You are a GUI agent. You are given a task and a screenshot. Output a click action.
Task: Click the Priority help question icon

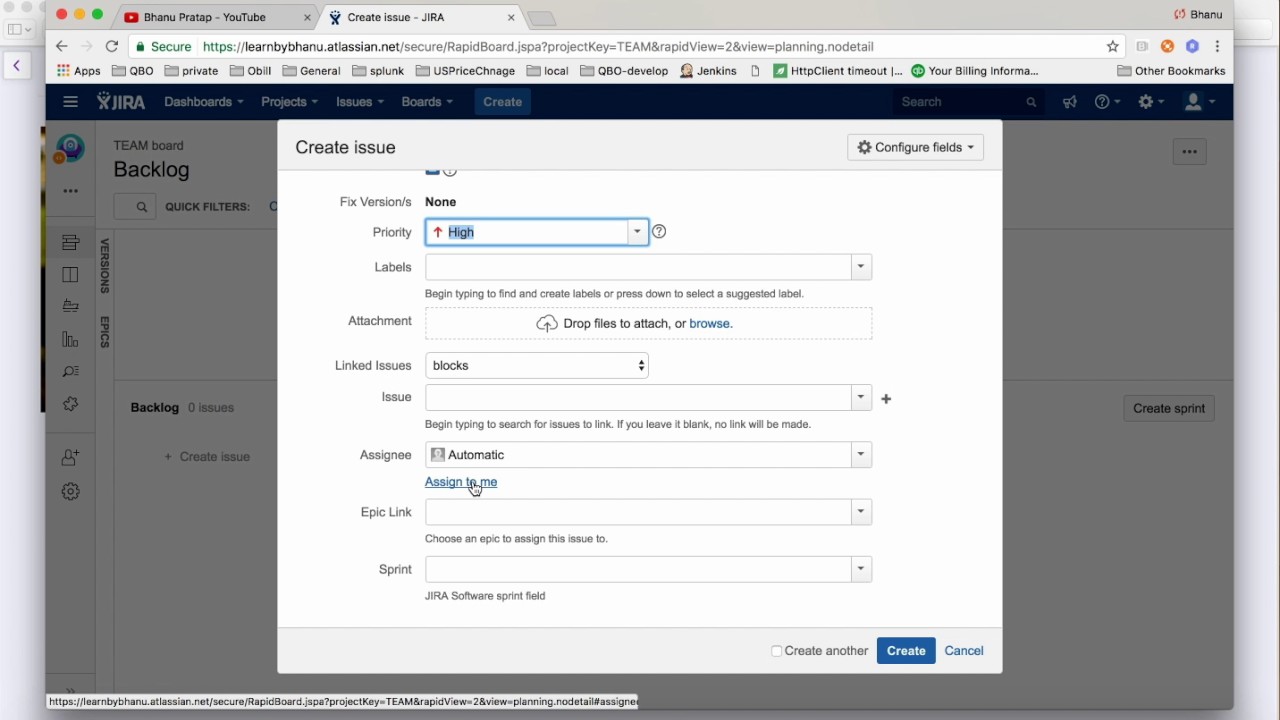pos(658,231)
